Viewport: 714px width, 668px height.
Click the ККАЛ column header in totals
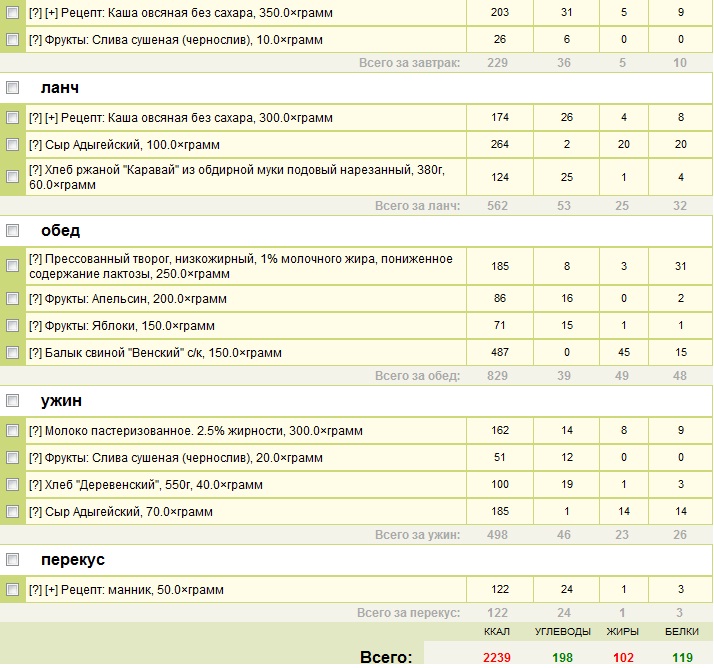499,633
